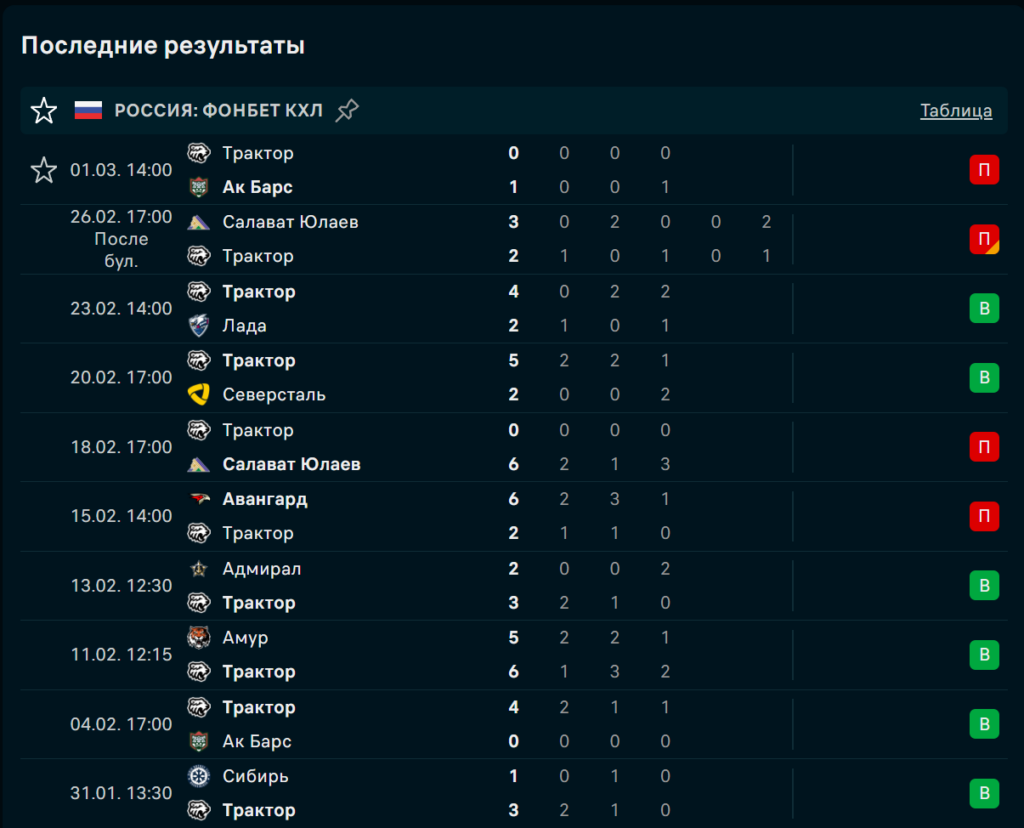Pin the Фонбет КХЛ league
The image size is (1024, 828).
pyautogui.click(x=347, y=110)
